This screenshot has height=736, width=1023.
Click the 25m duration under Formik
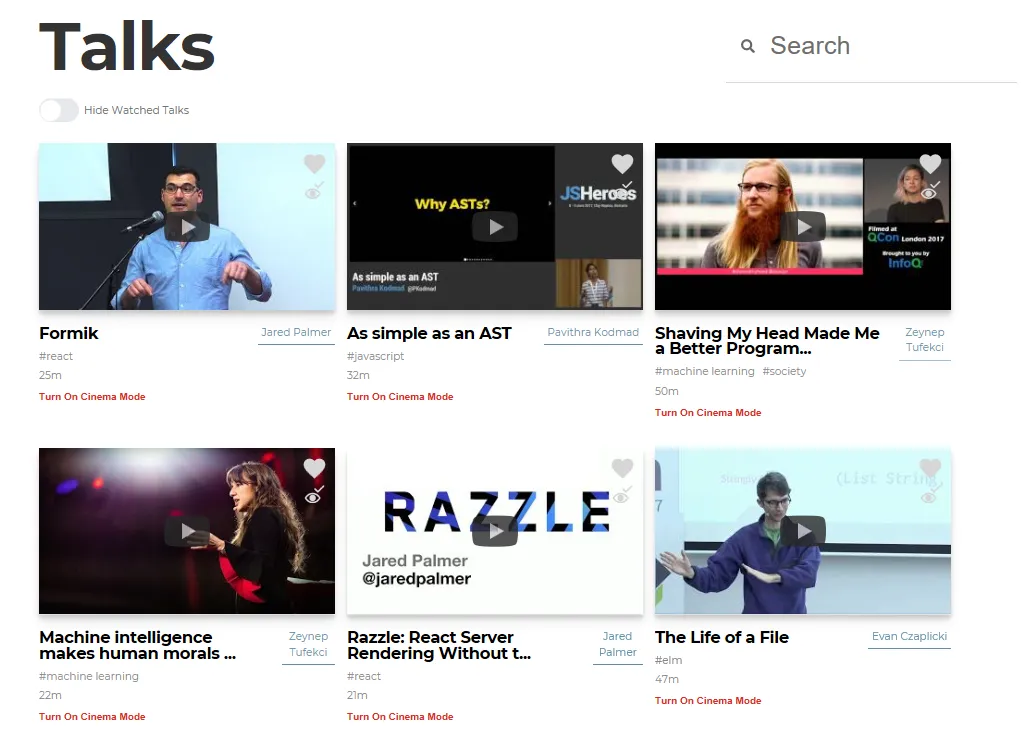[50, 375]
